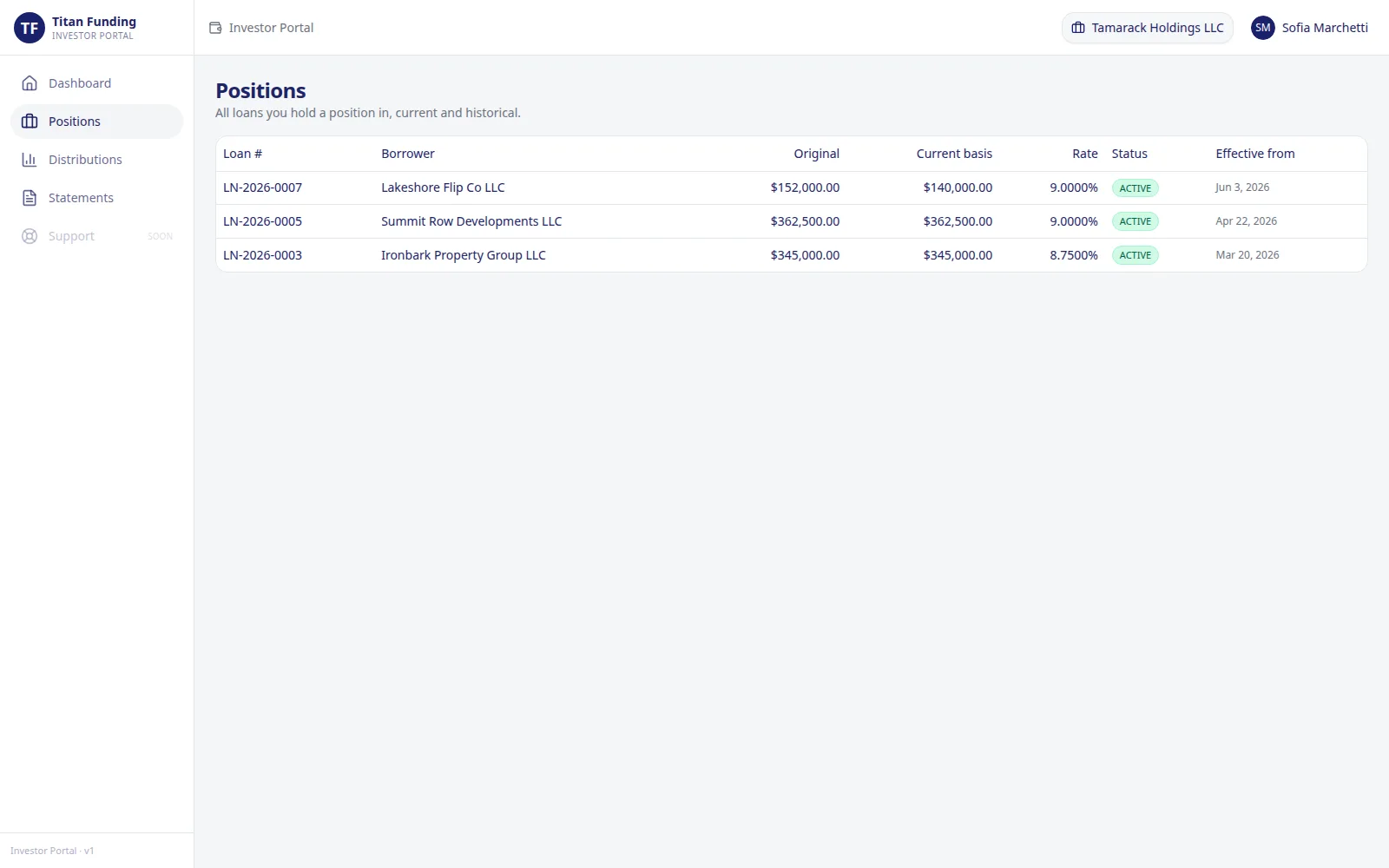
Task: Click the Effective from column header
Action: 1255,154
